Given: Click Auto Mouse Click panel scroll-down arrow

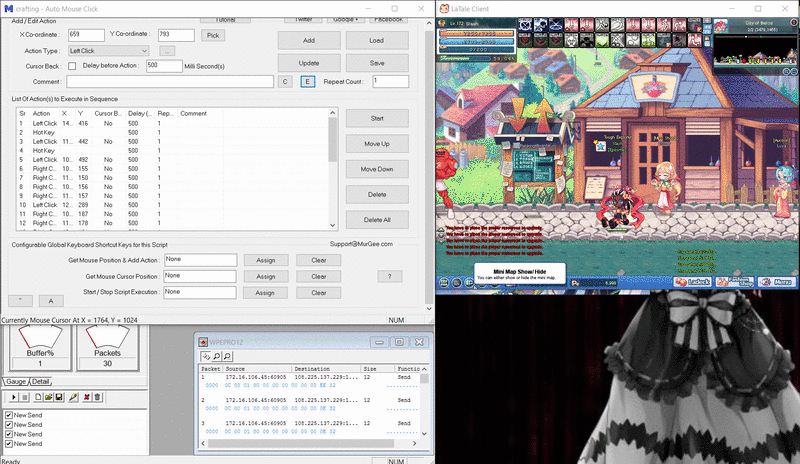Looking at the screenshot, I should [x=429, y=308].
